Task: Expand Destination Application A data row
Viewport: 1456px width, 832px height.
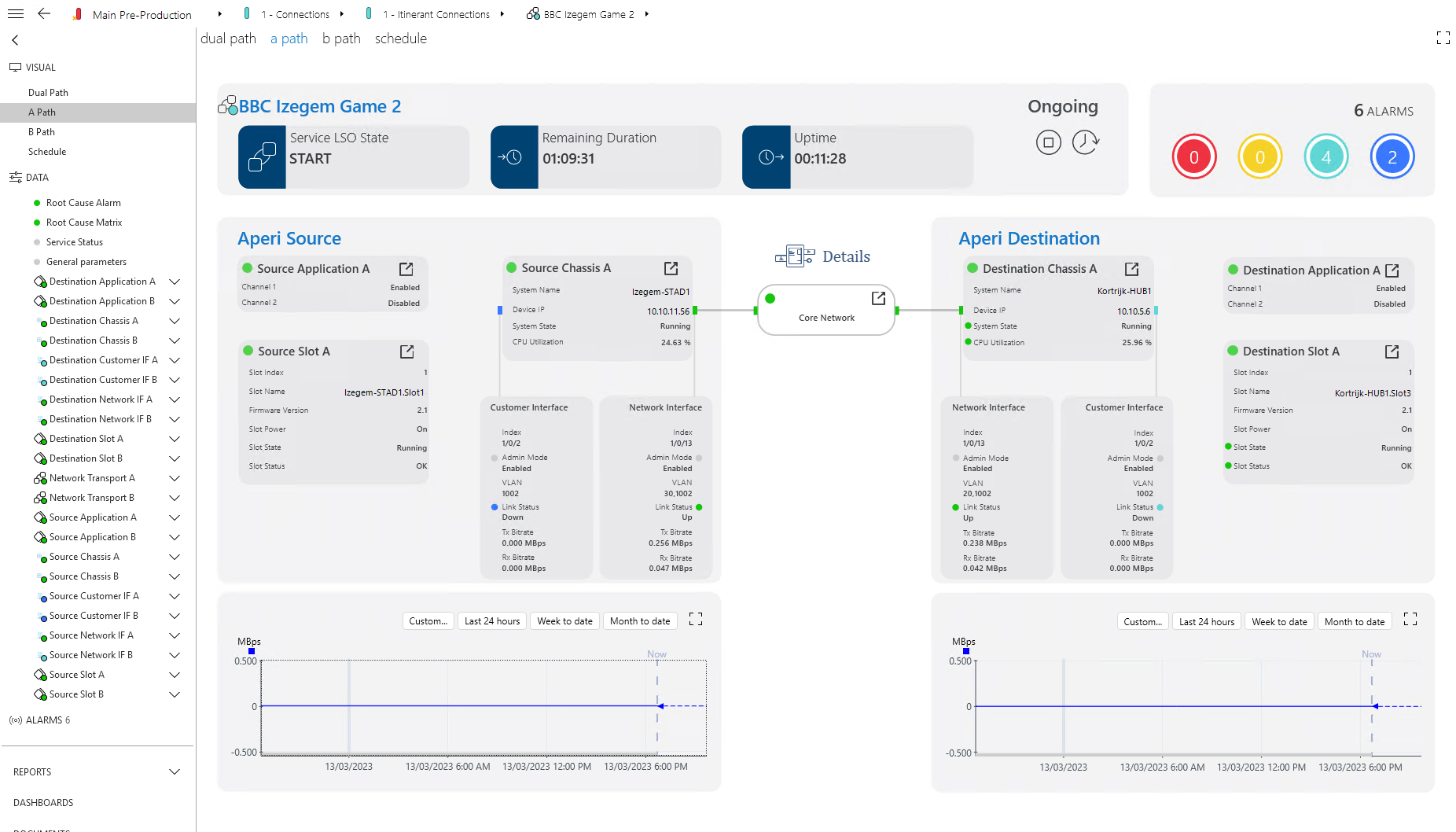Action: (x=175, y=282)
